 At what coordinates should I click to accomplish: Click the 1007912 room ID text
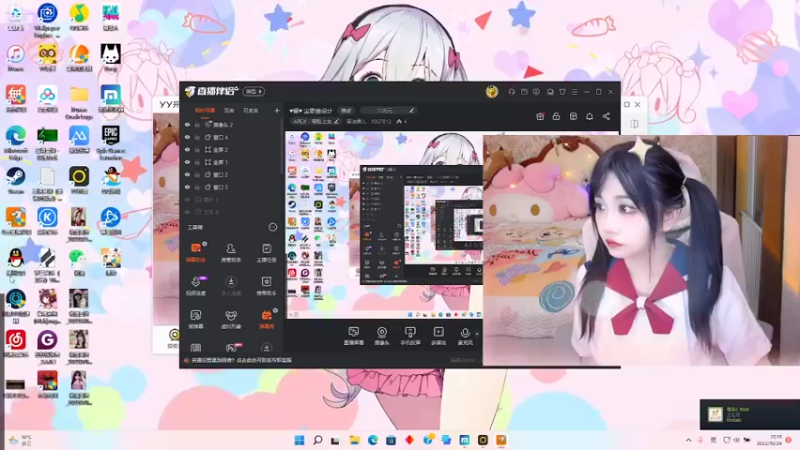pos(381,121)
